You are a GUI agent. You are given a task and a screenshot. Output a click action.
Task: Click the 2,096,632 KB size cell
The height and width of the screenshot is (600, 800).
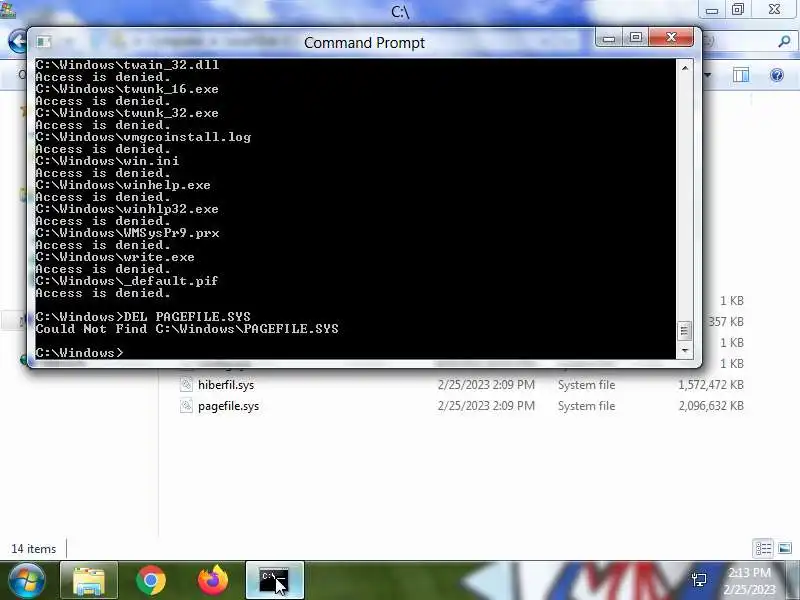click(x=711, y=406)
